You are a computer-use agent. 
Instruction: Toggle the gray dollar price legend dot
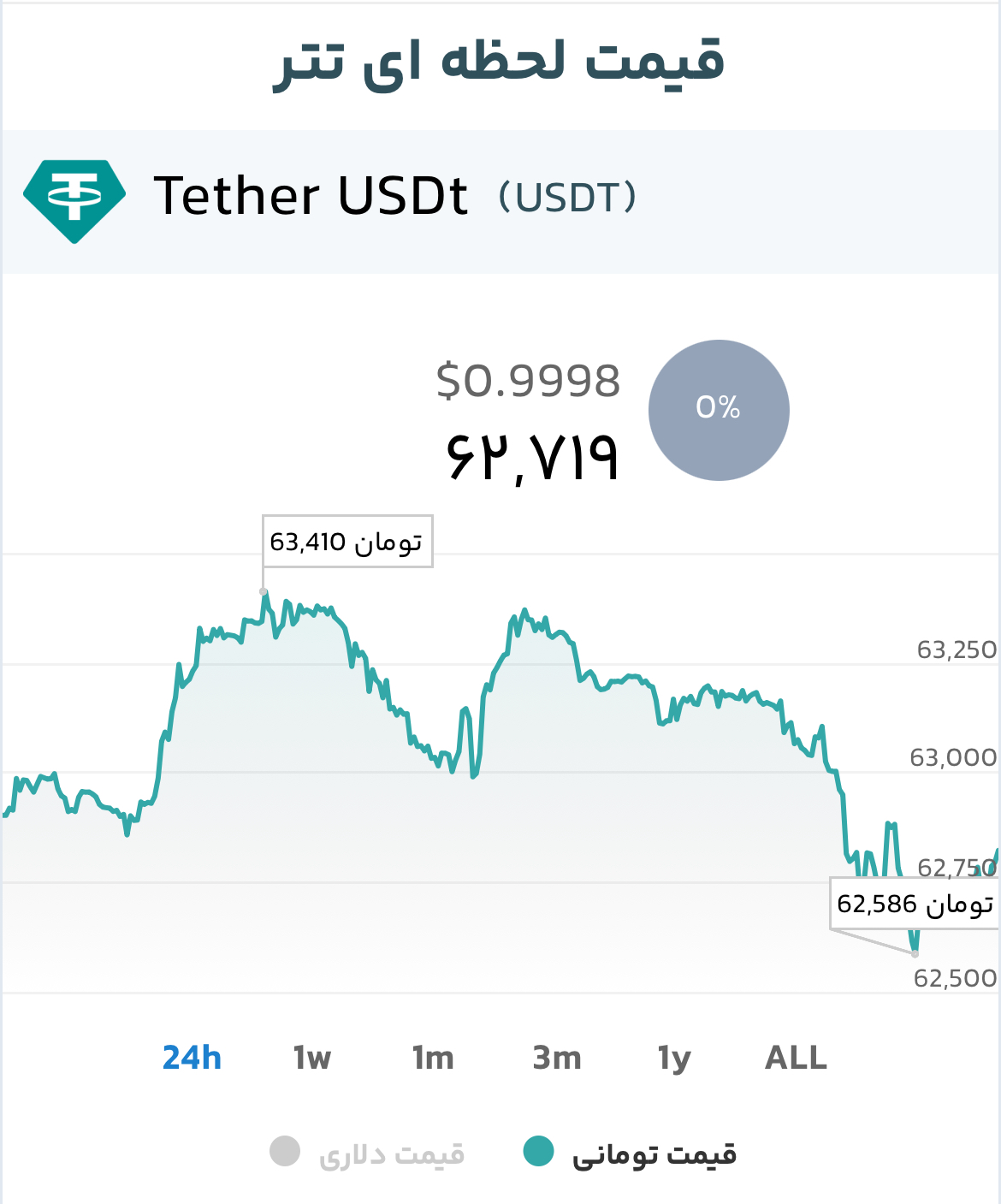[x=285, y=1151]
